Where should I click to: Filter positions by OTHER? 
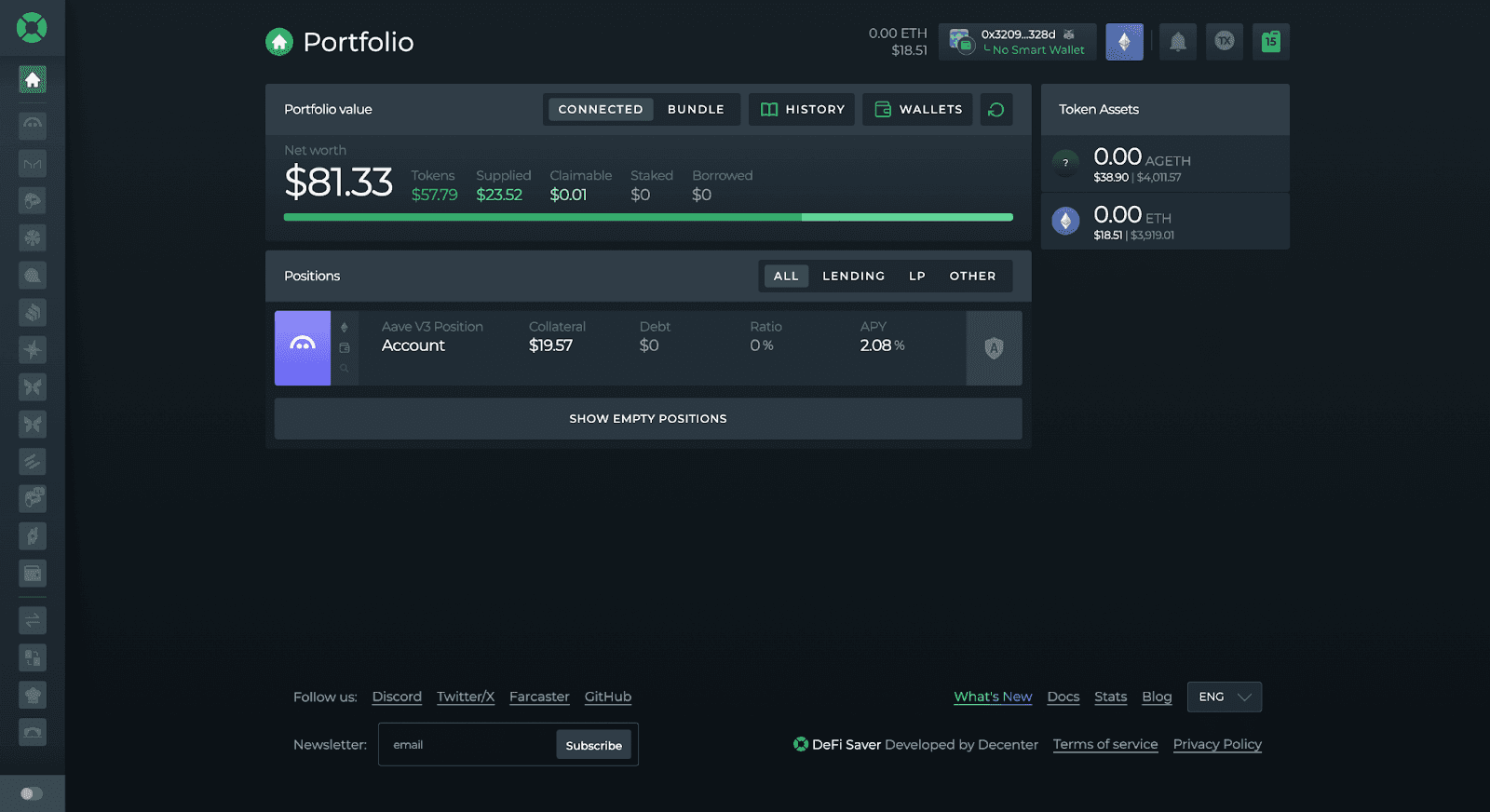click(973, 276)
